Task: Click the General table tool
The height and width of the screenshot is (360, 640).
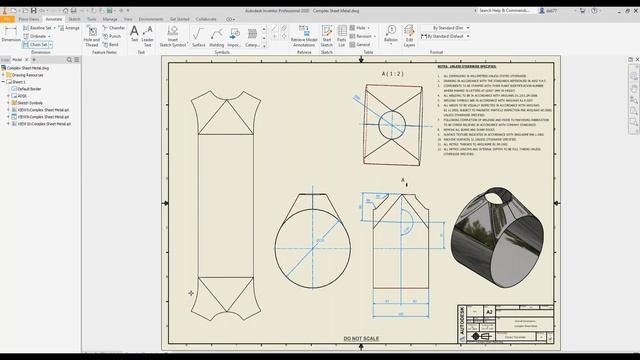Action: point(360,44)
